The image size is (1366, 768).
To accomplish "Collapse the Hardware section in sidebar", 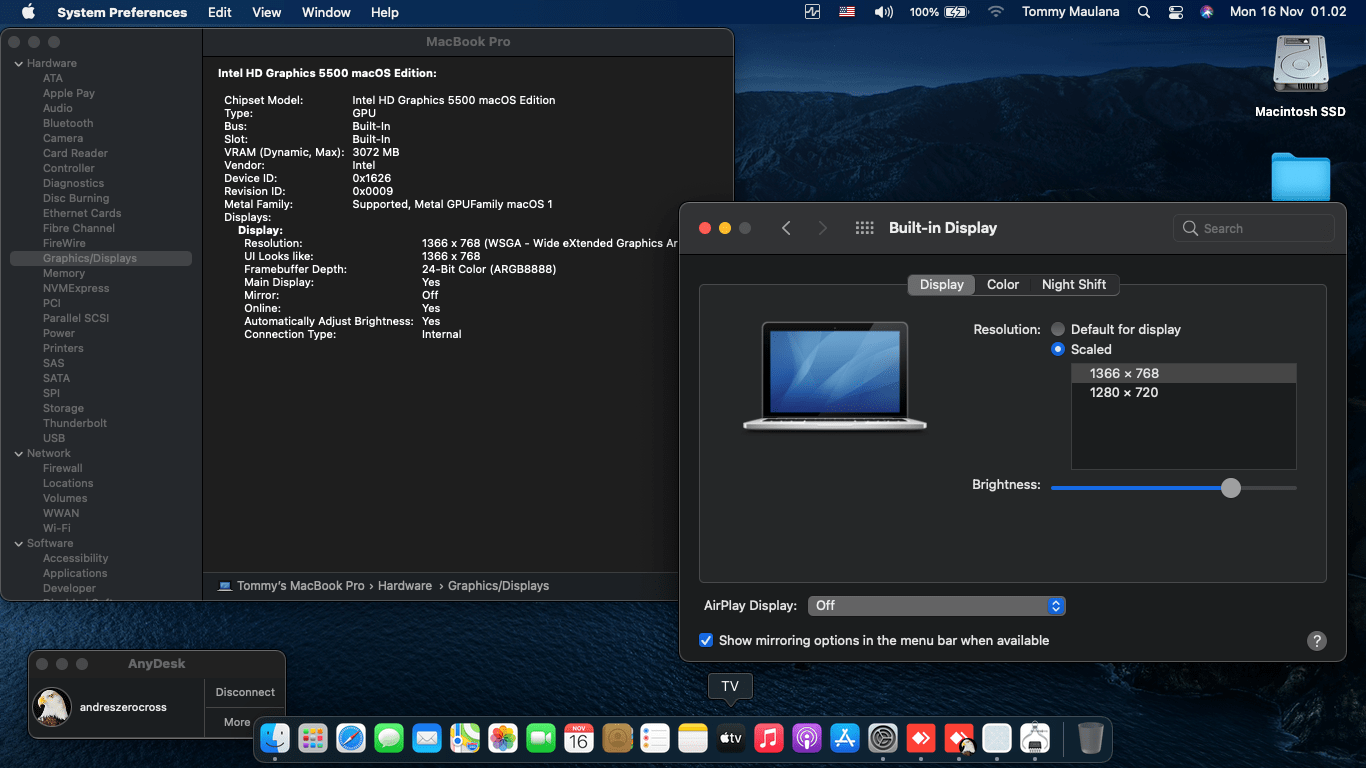I will [x=18, y=64].
